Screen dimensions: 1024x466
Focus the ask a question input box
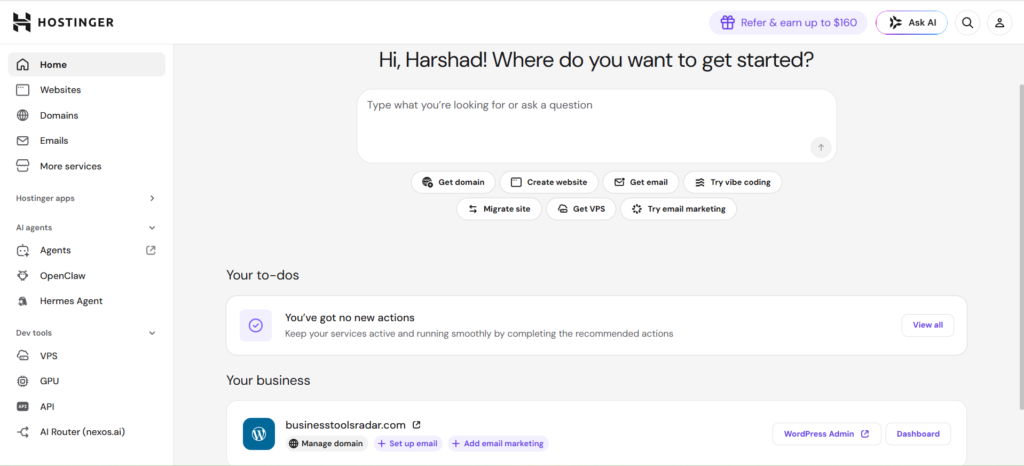coord(596,126)
